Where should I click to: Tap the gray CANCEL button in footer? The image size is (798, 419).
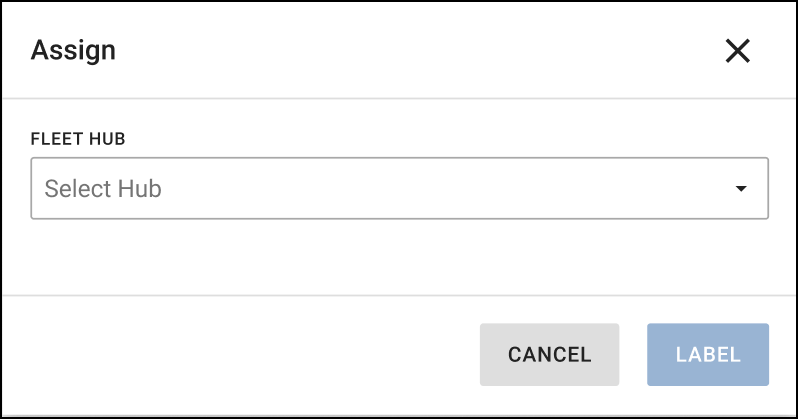[x=549, y=354]
